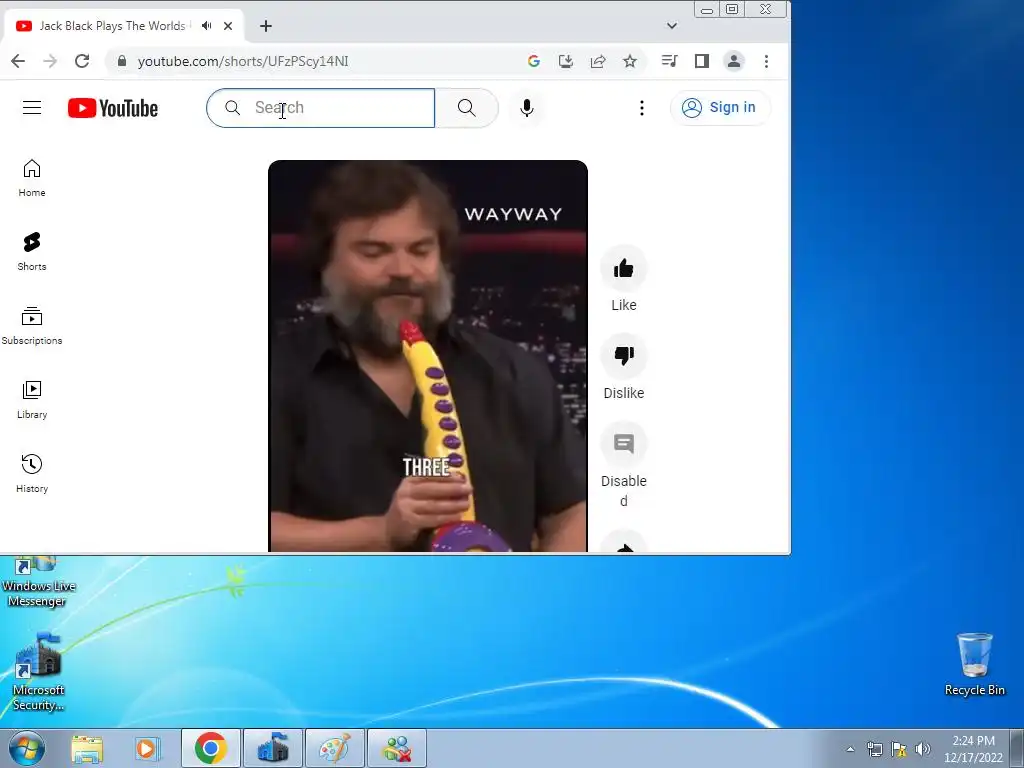Click the Shorts video to pause
The width and height of the screenshot is (1024, 768).
click(x=428, y=356)
